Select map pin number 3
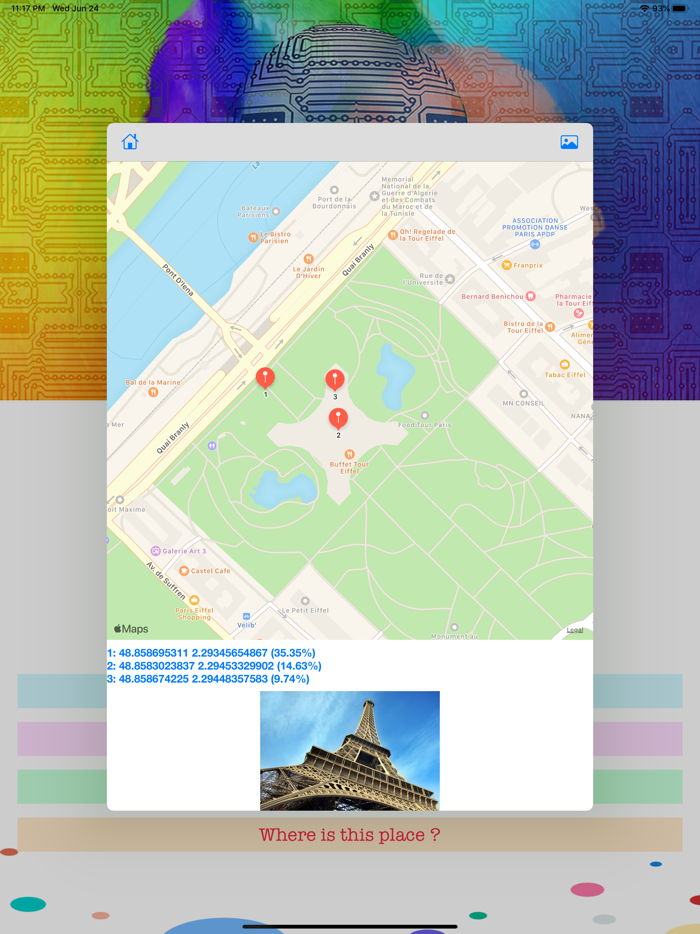Viewport: 700px width, 934px height. [x=335, y=381]
